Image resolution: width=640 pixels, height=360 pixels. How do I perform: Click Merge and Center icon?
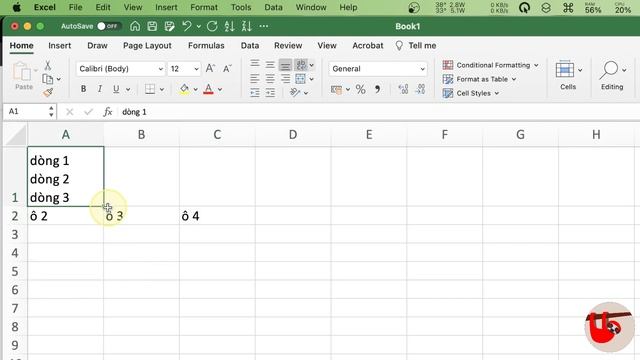point(300,79)
